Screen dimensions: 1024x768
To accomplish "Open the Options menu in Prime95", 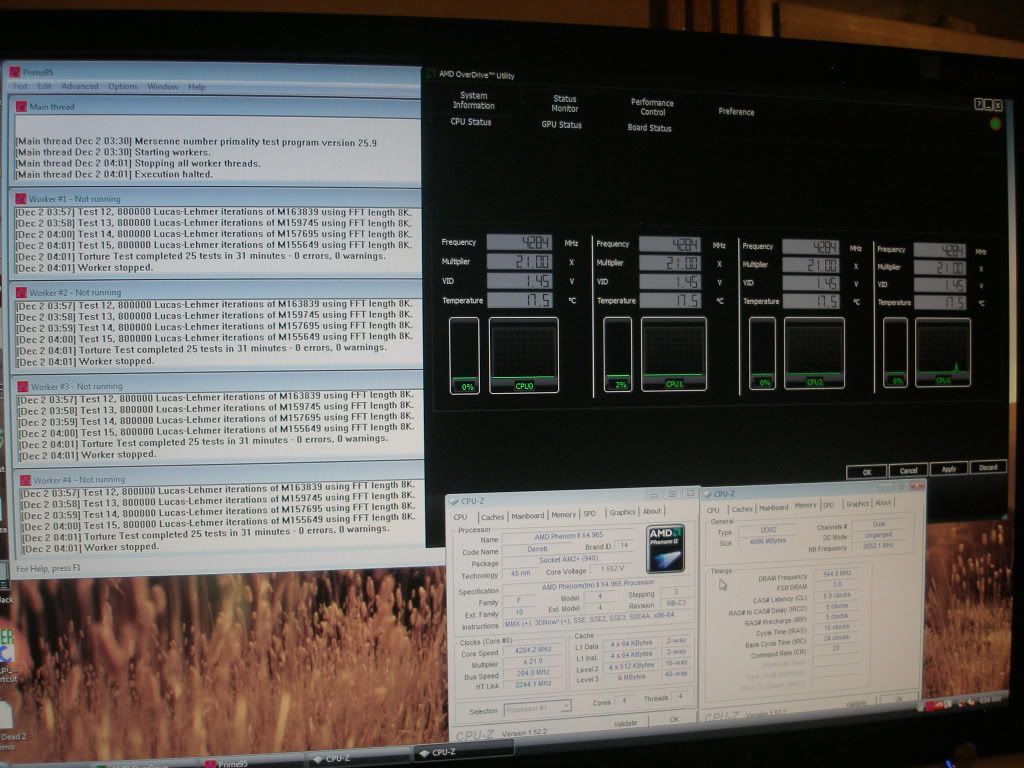I will pos(123,87).
